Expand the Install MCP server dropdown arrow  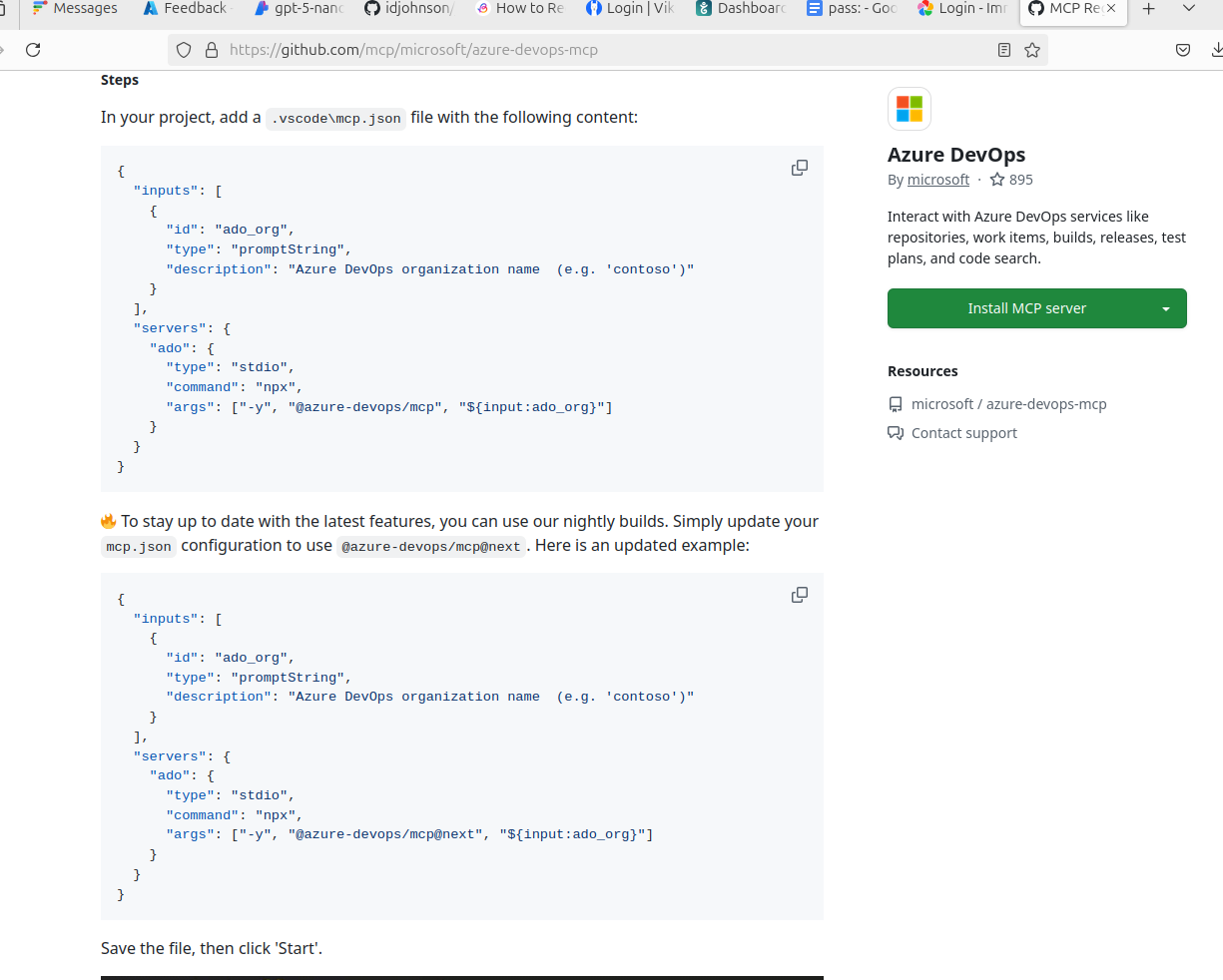(1165, 308)
